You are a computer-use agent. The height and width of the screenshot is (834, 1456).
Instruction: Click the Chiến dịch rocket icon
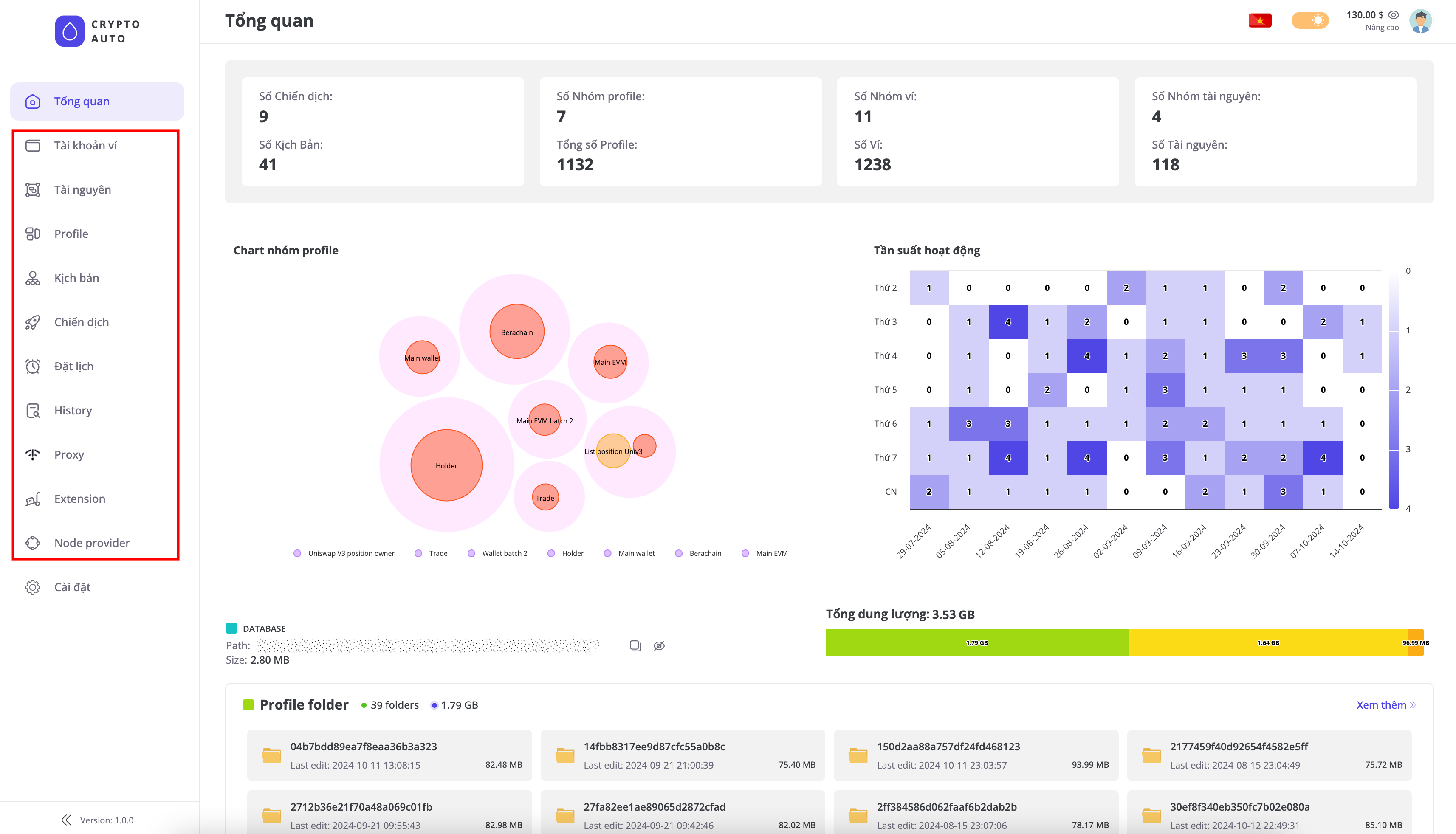click(33, 322)
